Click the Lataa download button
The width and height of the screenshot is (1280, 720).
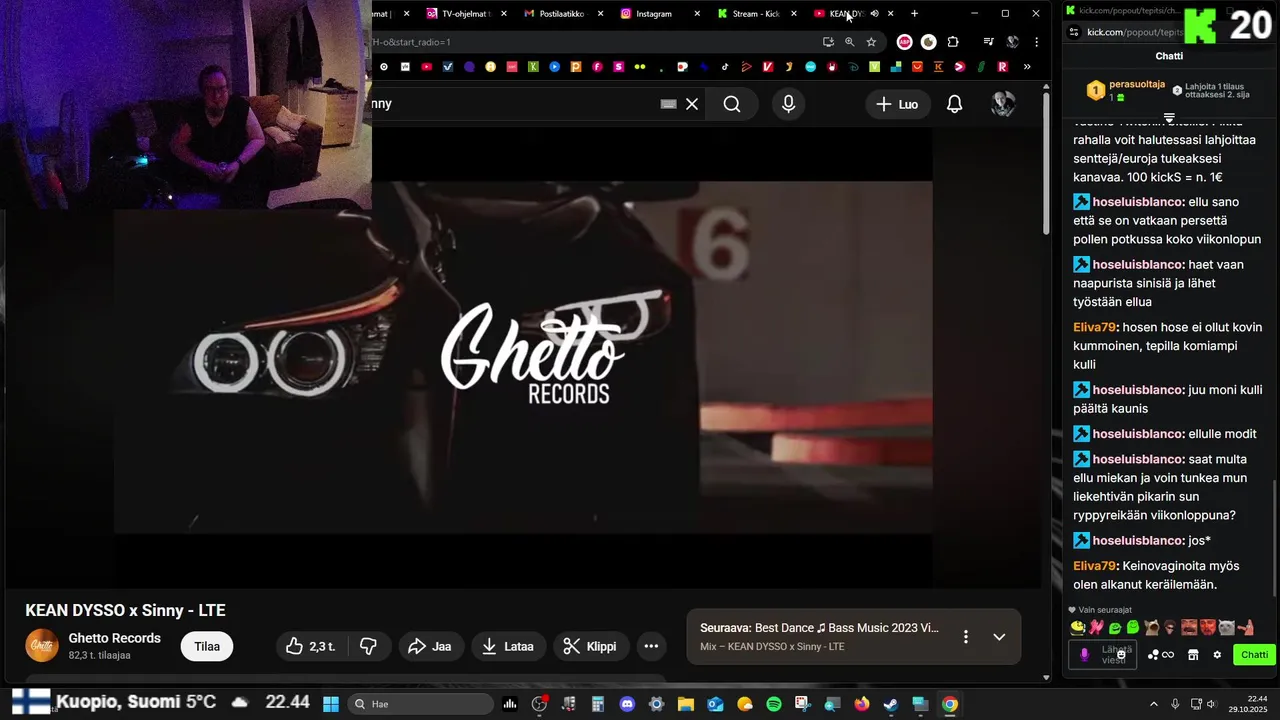point(508,646)
